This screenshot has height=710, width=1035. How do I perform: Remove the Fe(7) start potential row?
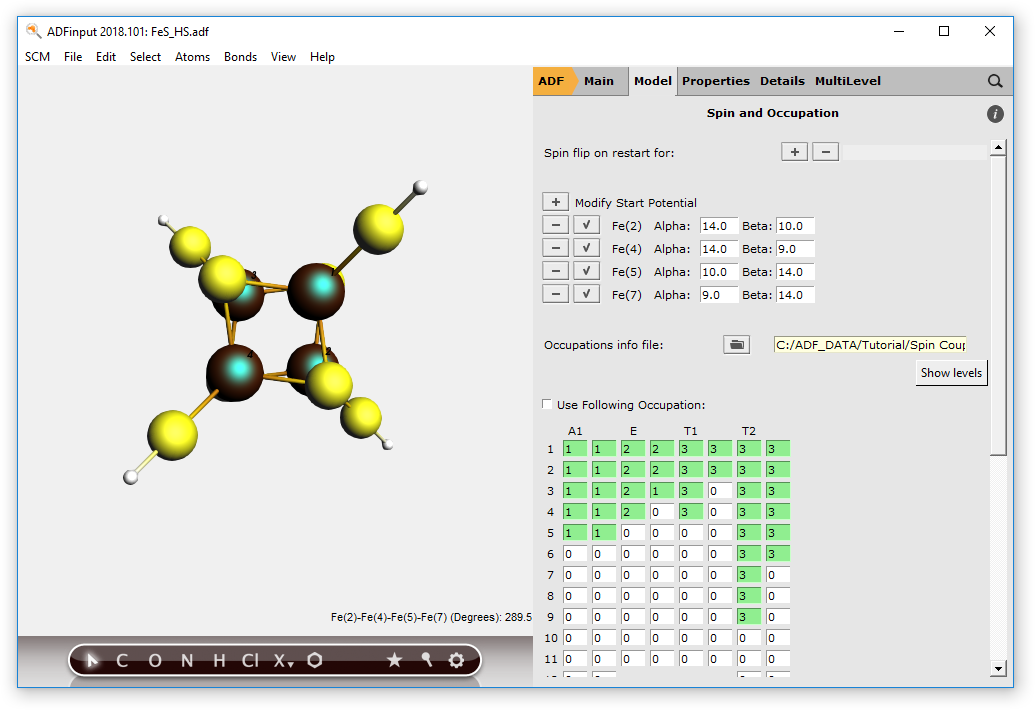556,294
